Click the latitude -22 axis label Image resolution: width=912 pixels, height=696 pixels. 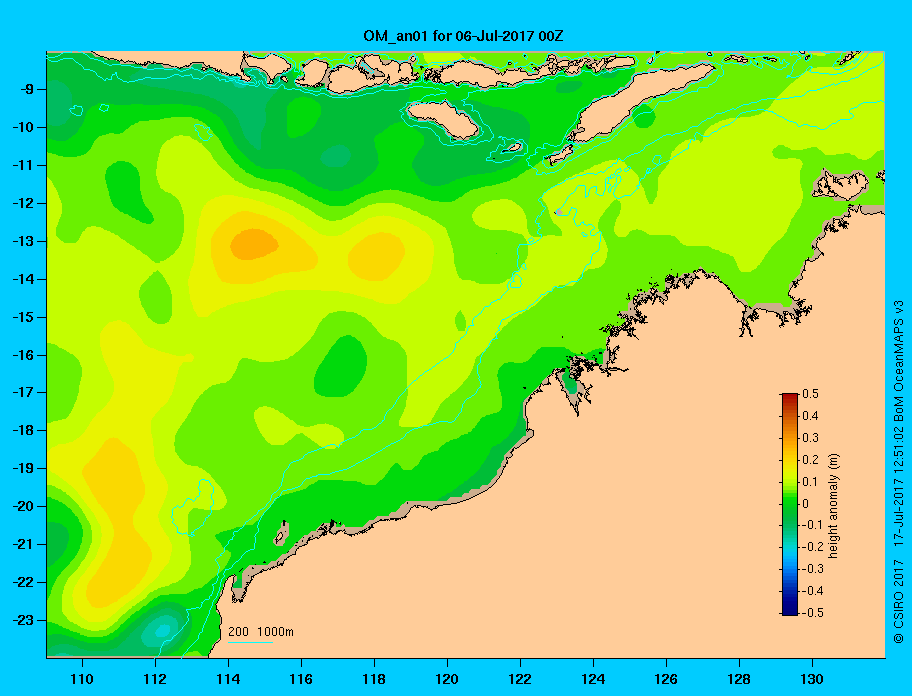coord(23,582)
